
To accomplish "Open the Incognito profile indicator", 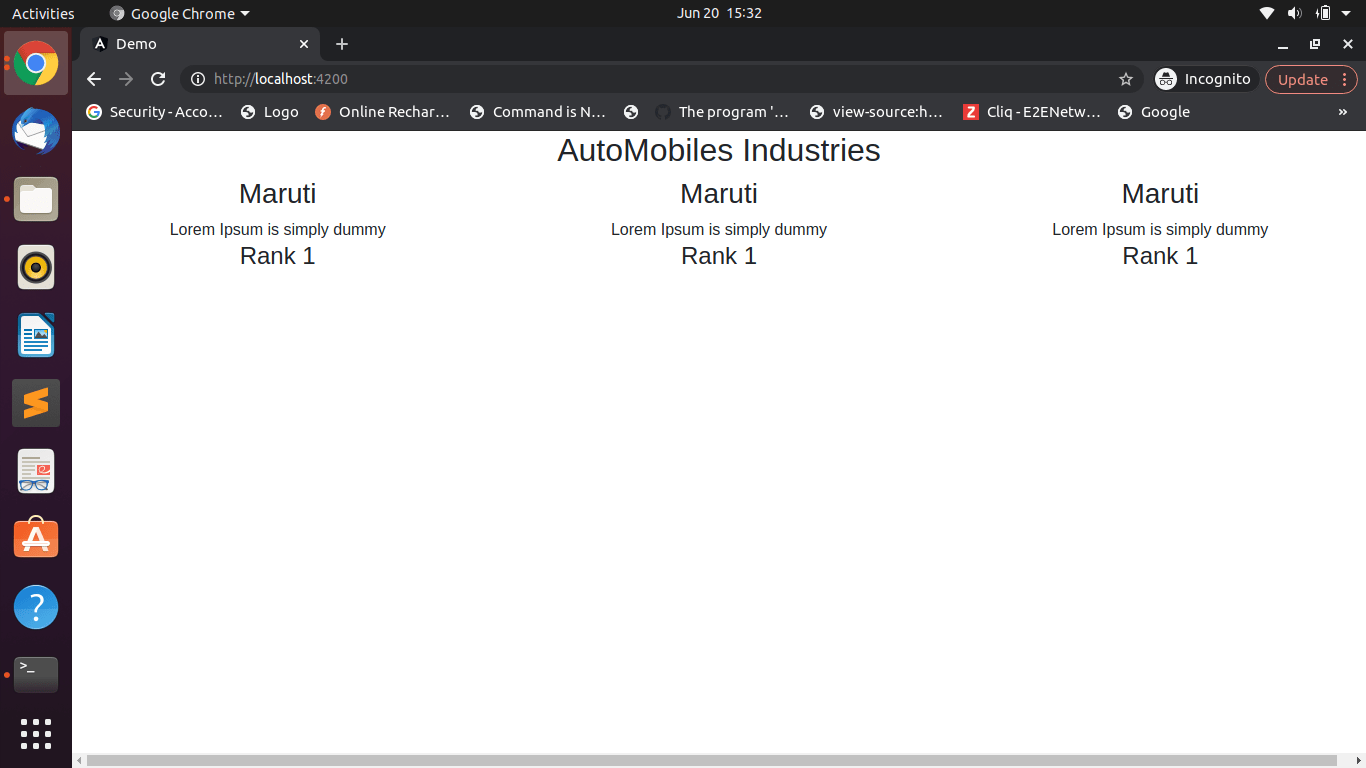I will pyautogui.click(x=1203, y=79).
